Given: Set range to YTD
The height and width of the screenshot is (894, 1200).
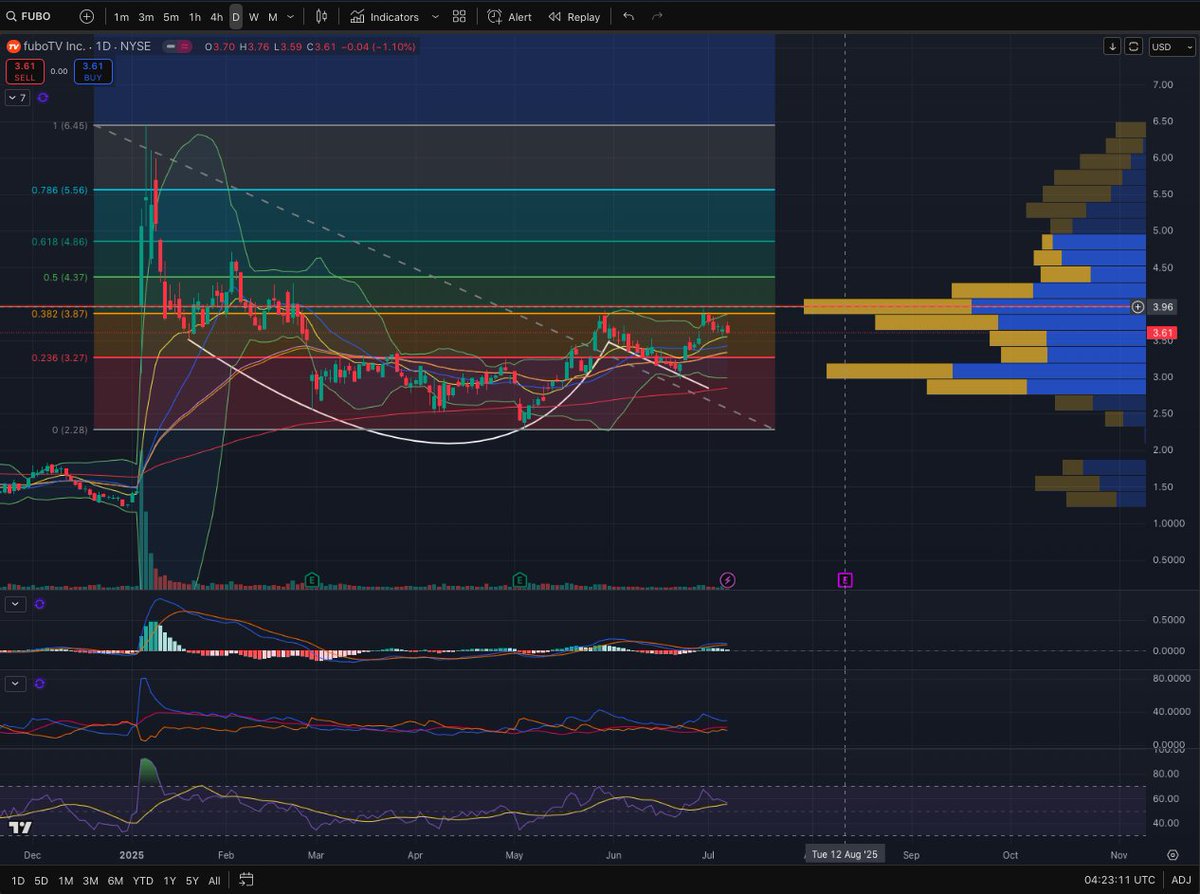Looking at the screenshot, I should pos(143,881).
